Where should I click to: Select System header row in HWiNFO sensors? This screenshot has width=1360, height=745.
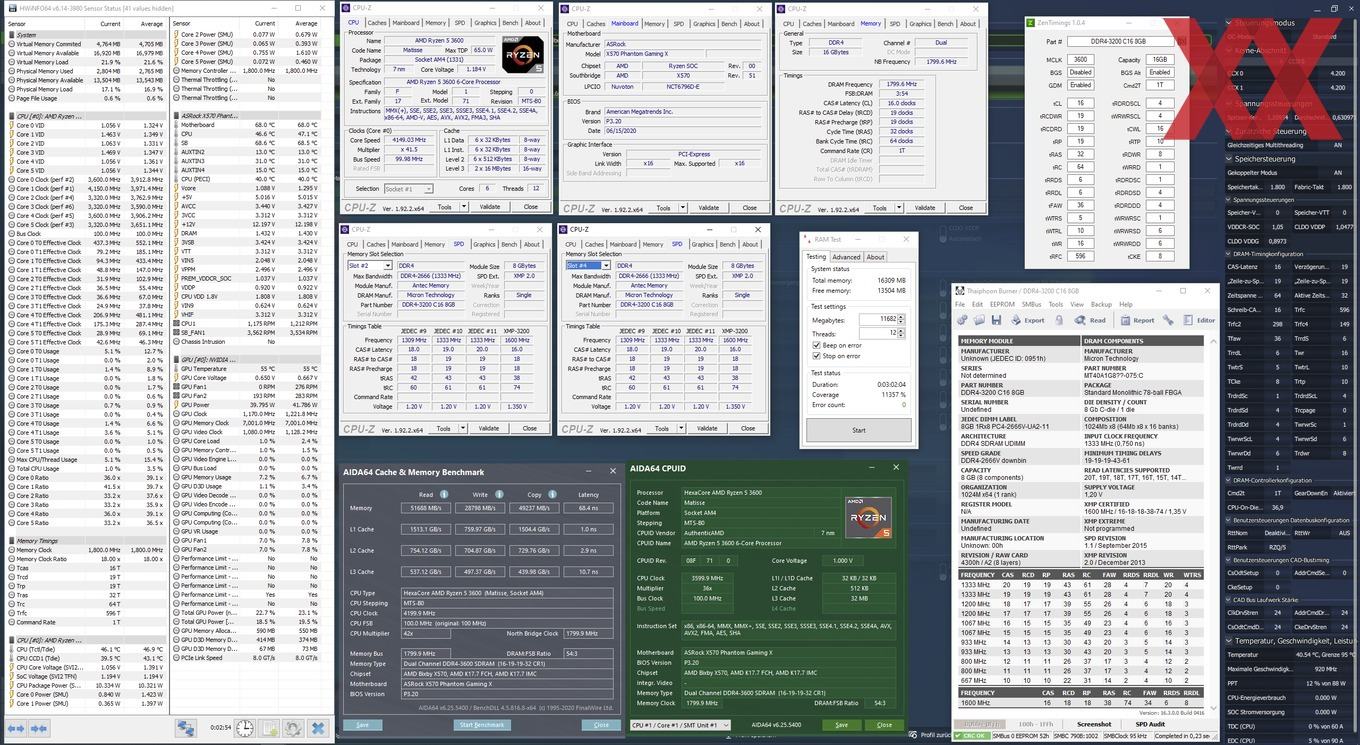pos(86,35)
